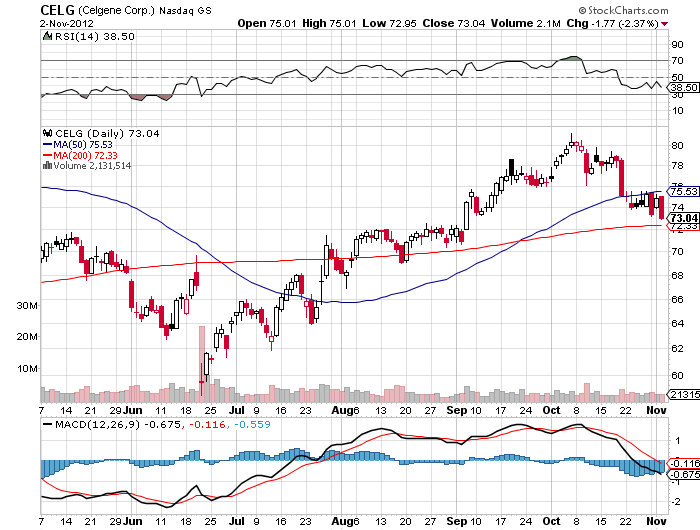The image size is (700, 530).
Task: Click the 73.04 closing price tag
Action: point(683,218)
